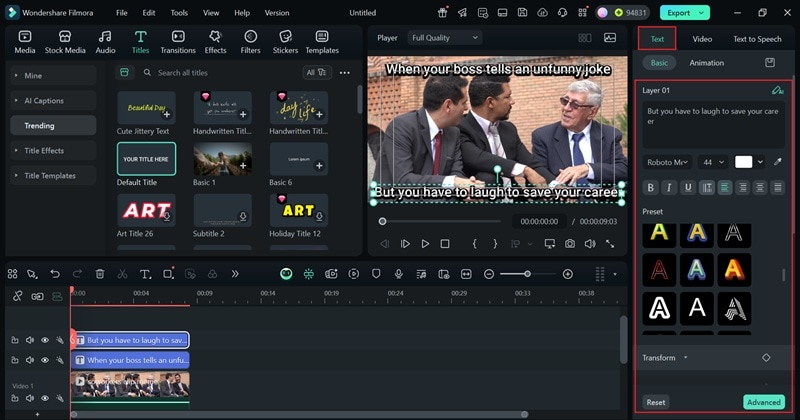
Task: Click the Advanced button
Action: coord(764,402)
